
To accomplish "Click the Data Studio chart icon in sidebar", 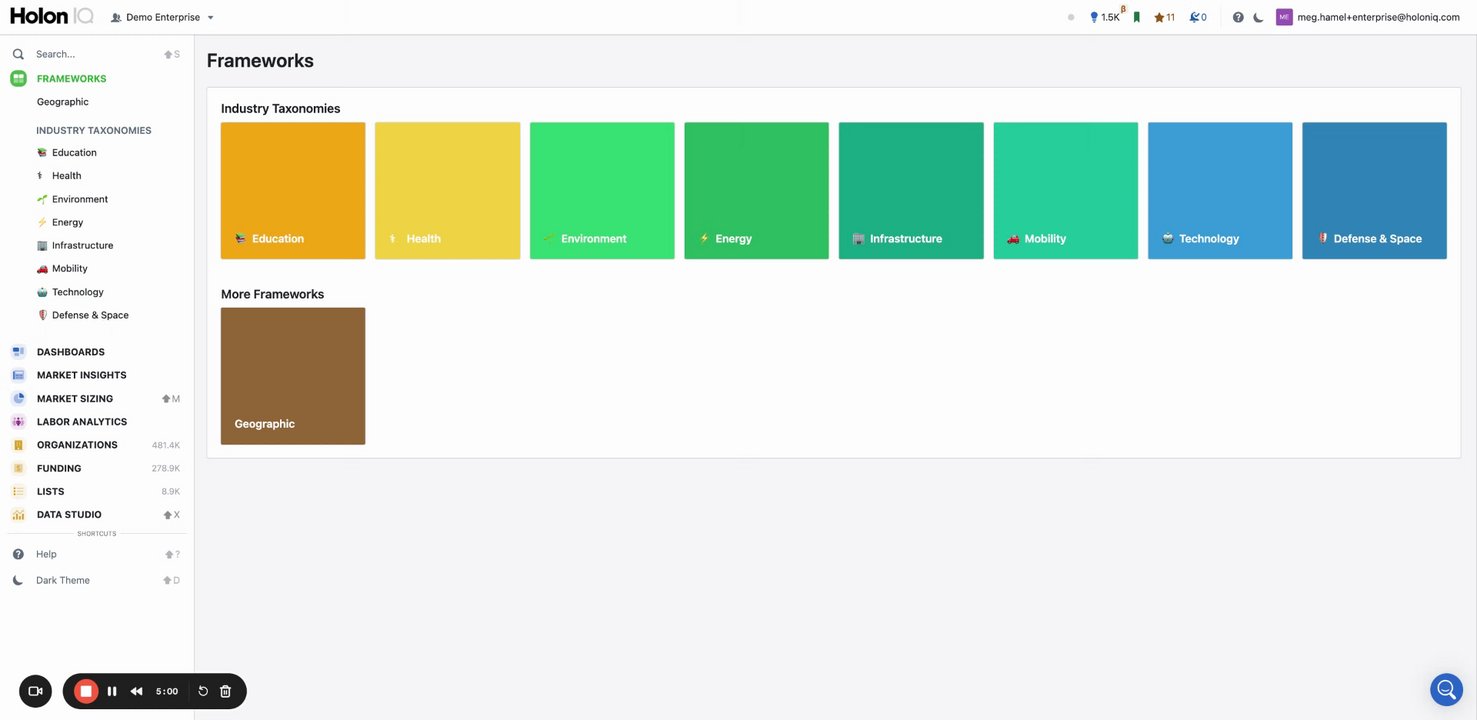I will [x=18, y=515].
